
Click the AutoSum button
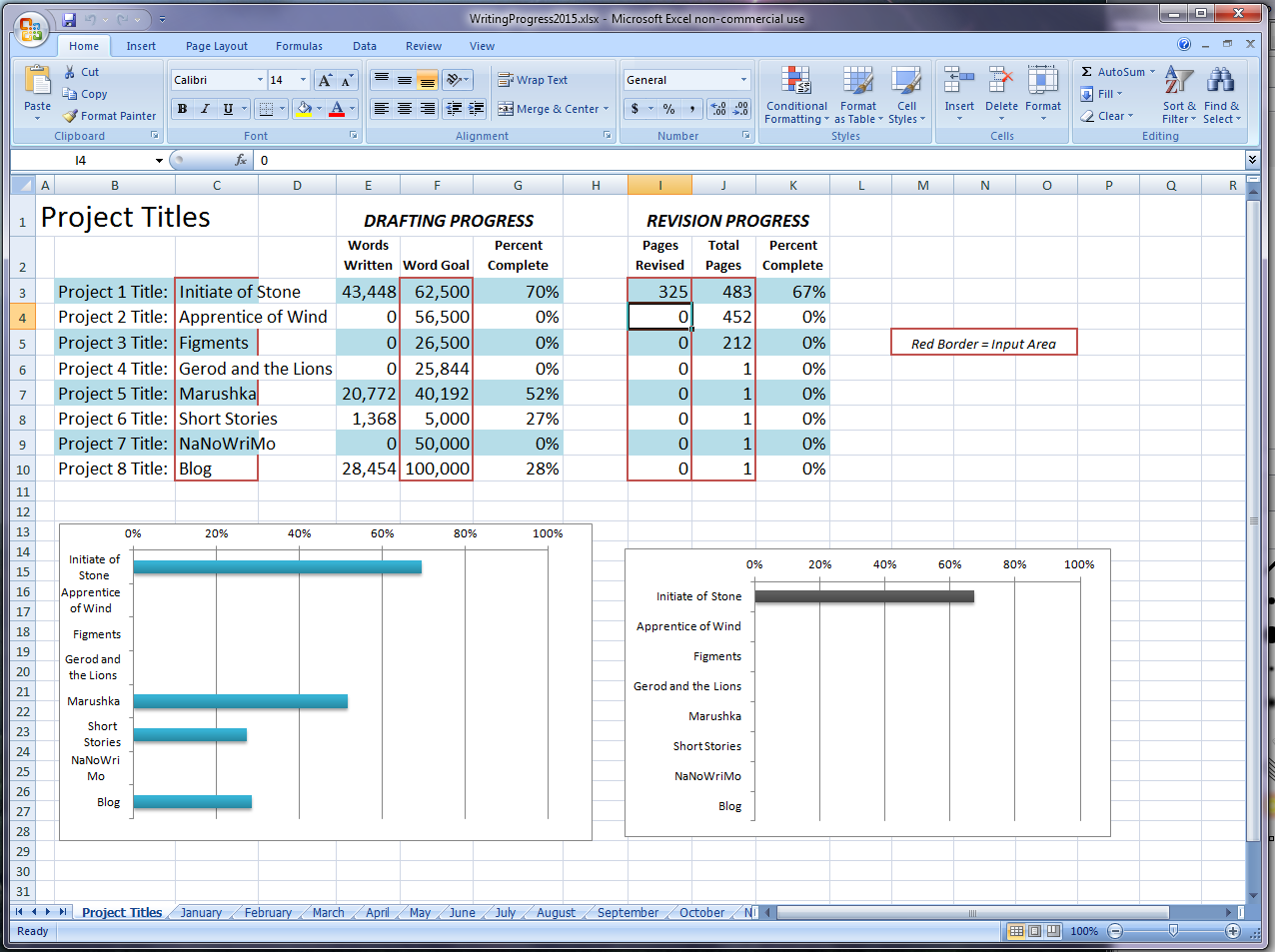tap(1116, 72)
